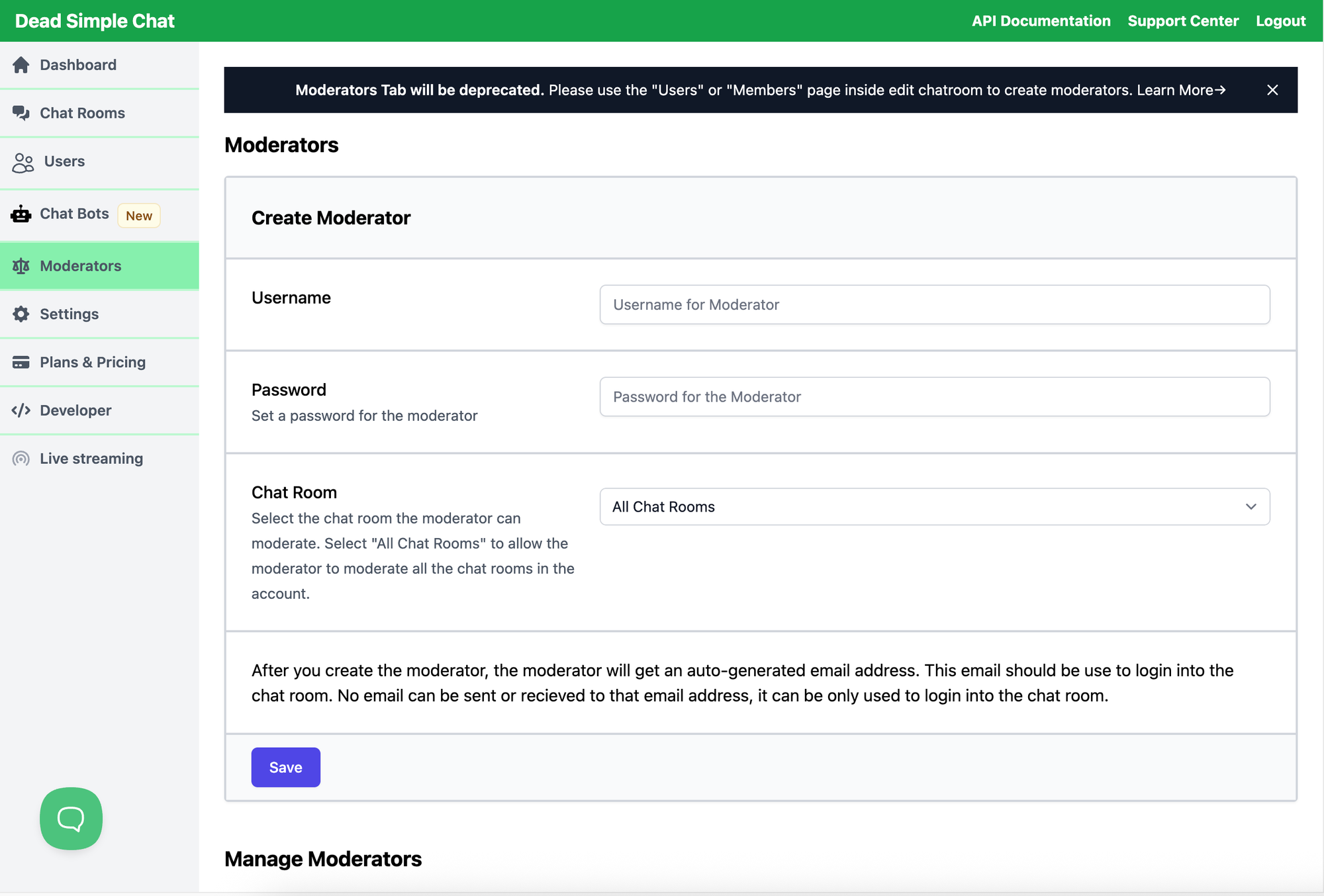The height and width of the screenshot is (896, 1324).
Task: Go to Support Center
Action: click(x=1183, y=21)
